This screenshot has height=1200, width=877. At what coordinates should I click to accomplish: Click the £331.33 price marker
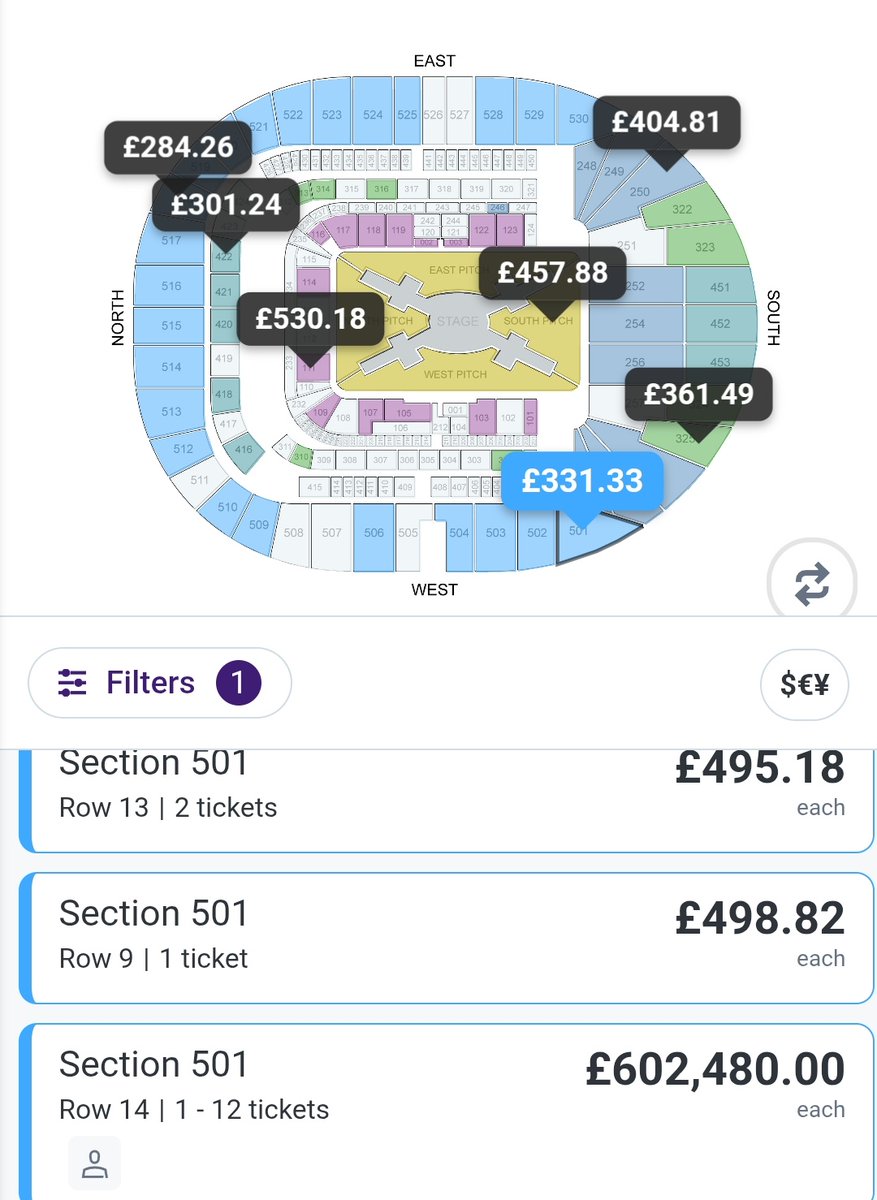tap(583, 481)
